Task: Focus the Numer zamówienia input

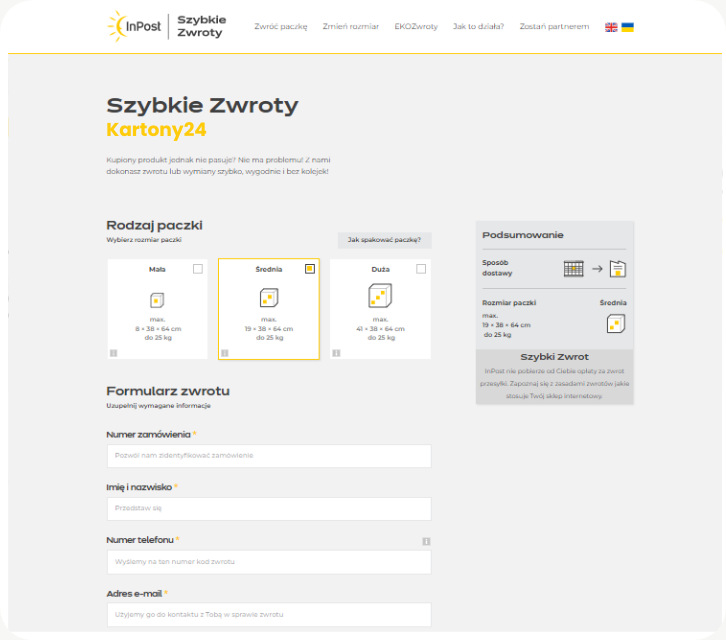Action: coord(269,456)
